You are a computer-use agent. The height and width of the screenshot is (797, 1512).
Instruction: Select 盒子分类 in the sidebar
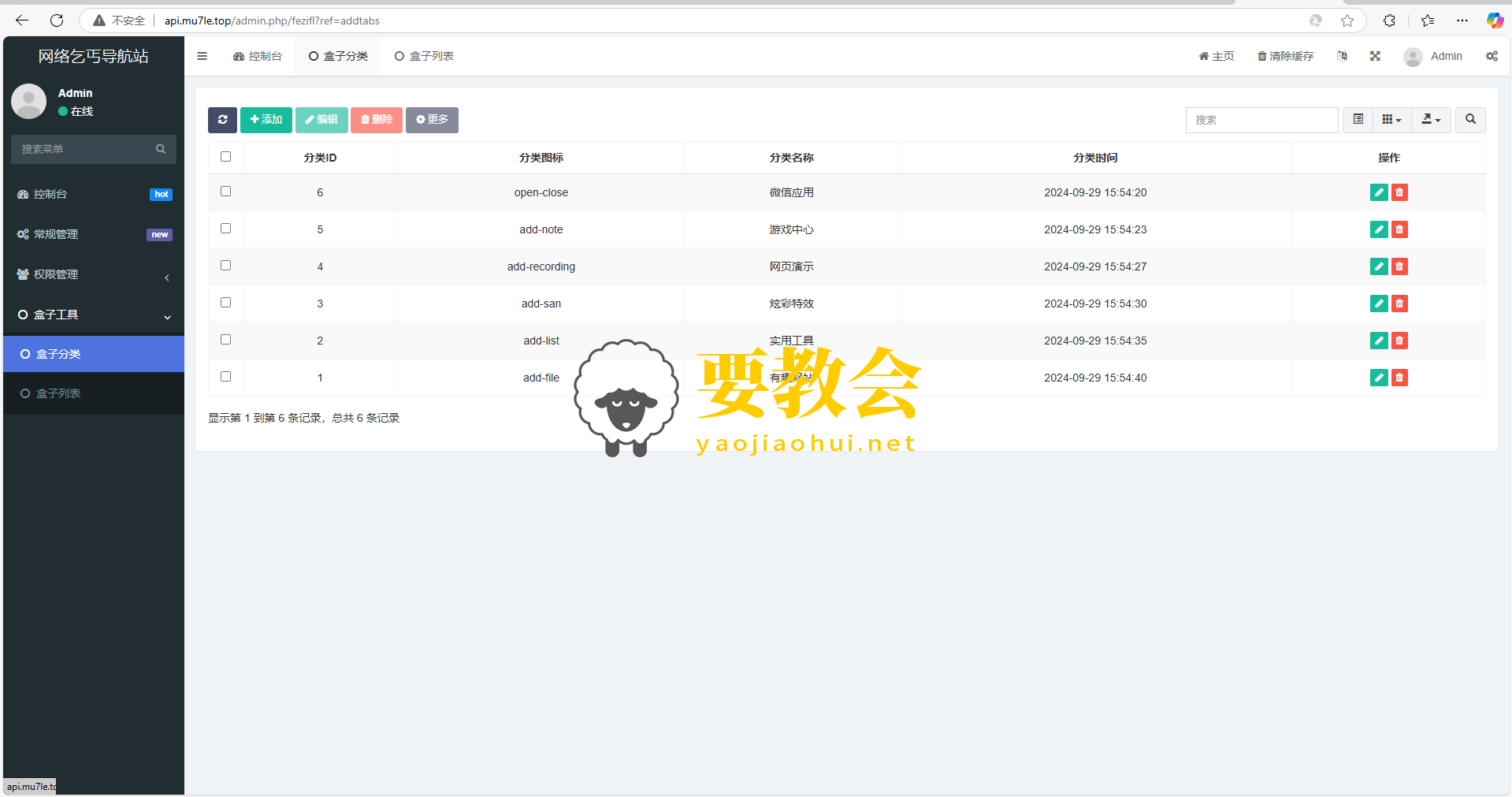pyautogui.click(x=94, y=354)
